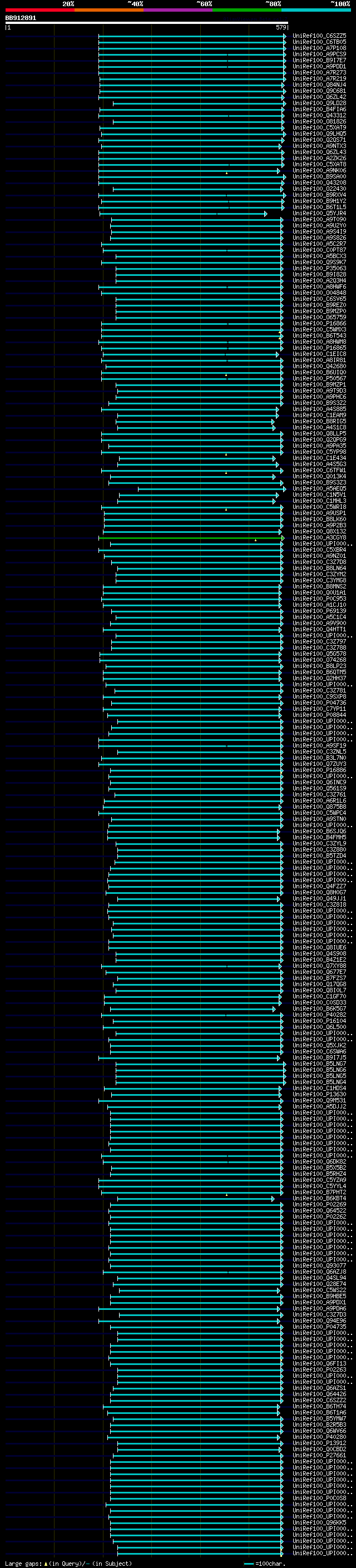Select hit label UniRef100_C5XBR4
Screen dimensions: 356x1568
click(x=319, y=550)
